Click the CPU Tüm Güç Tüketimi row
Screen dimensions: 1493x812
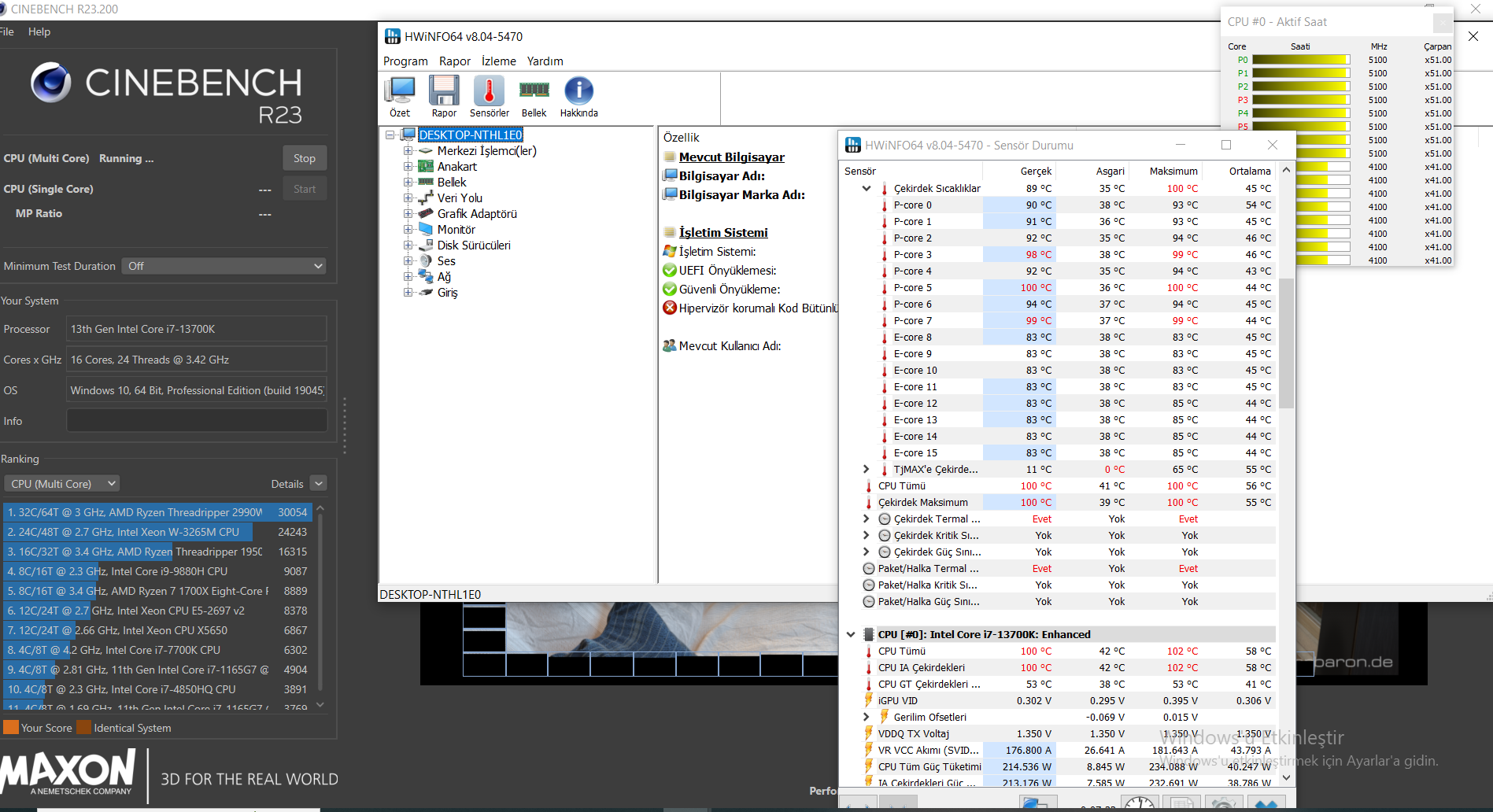[x=1068, y=766]
